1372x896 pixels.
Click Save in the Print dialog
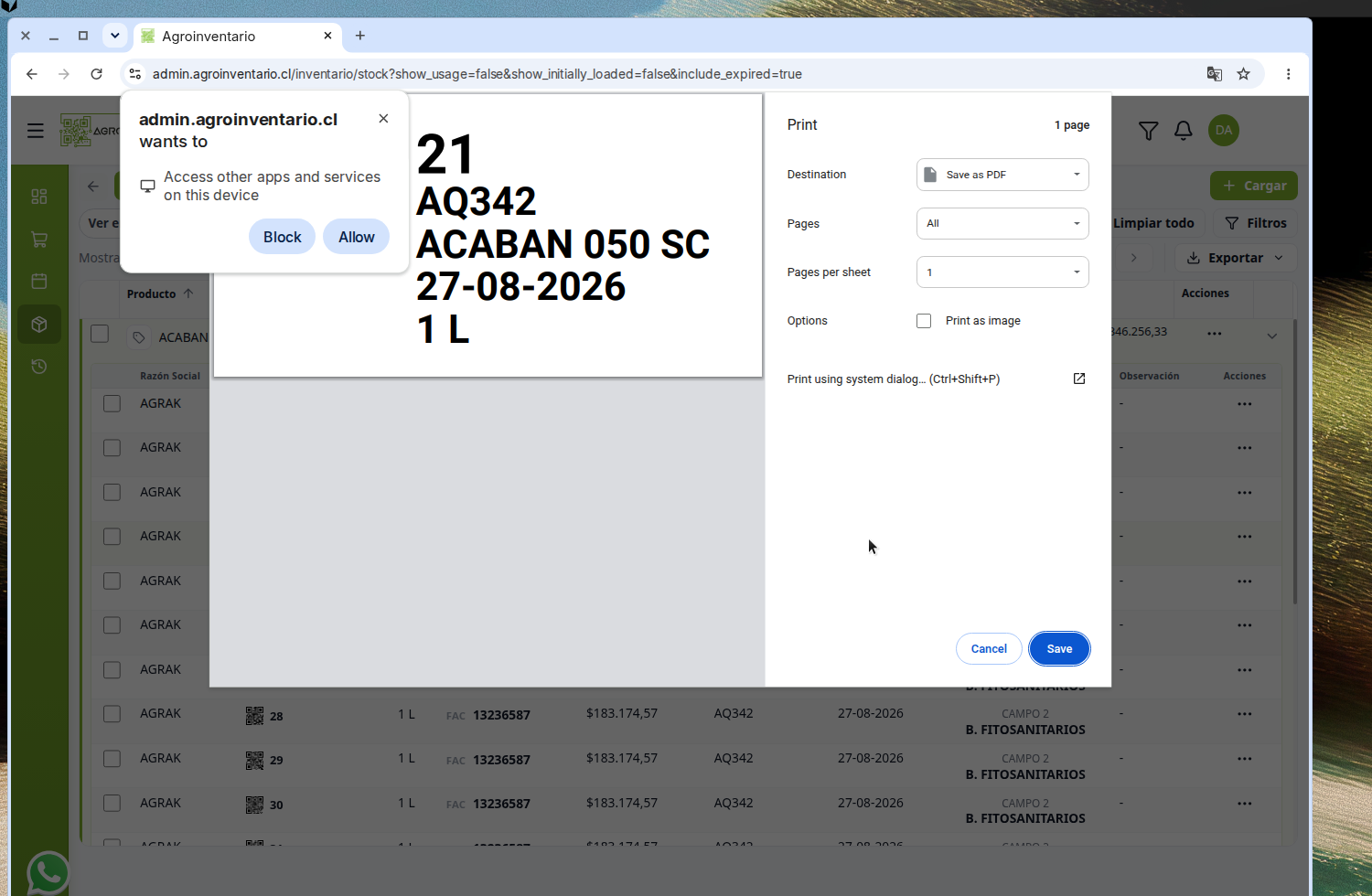1059,649
